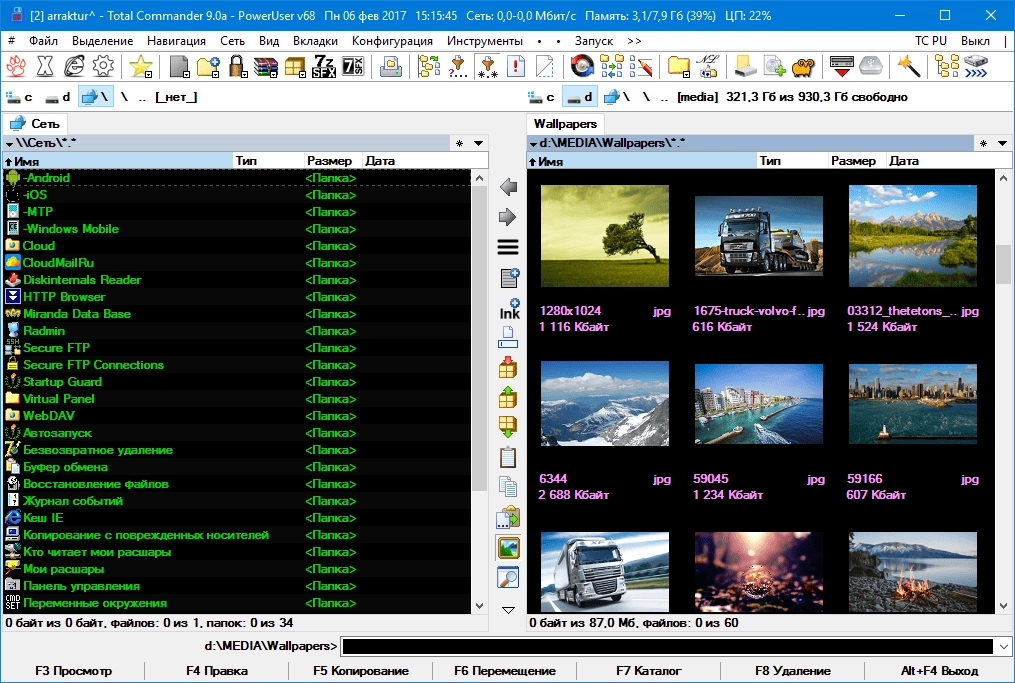This screenshot has height=683, width=1015.
Task: Click the disc with green plus icon
Action: (774, 66)
